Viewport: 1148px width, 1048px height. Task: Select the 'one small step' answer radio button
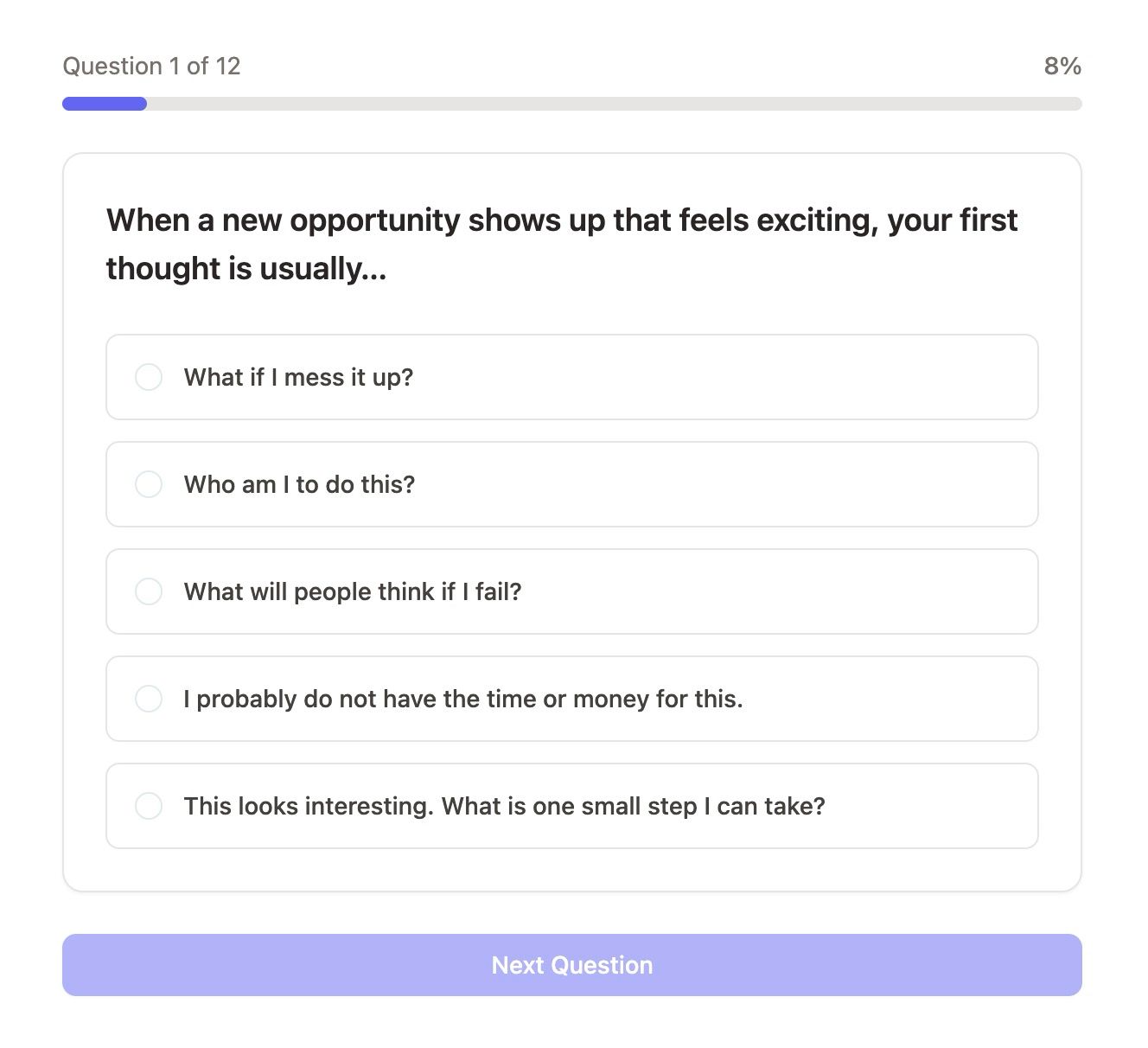pos(149,806)
